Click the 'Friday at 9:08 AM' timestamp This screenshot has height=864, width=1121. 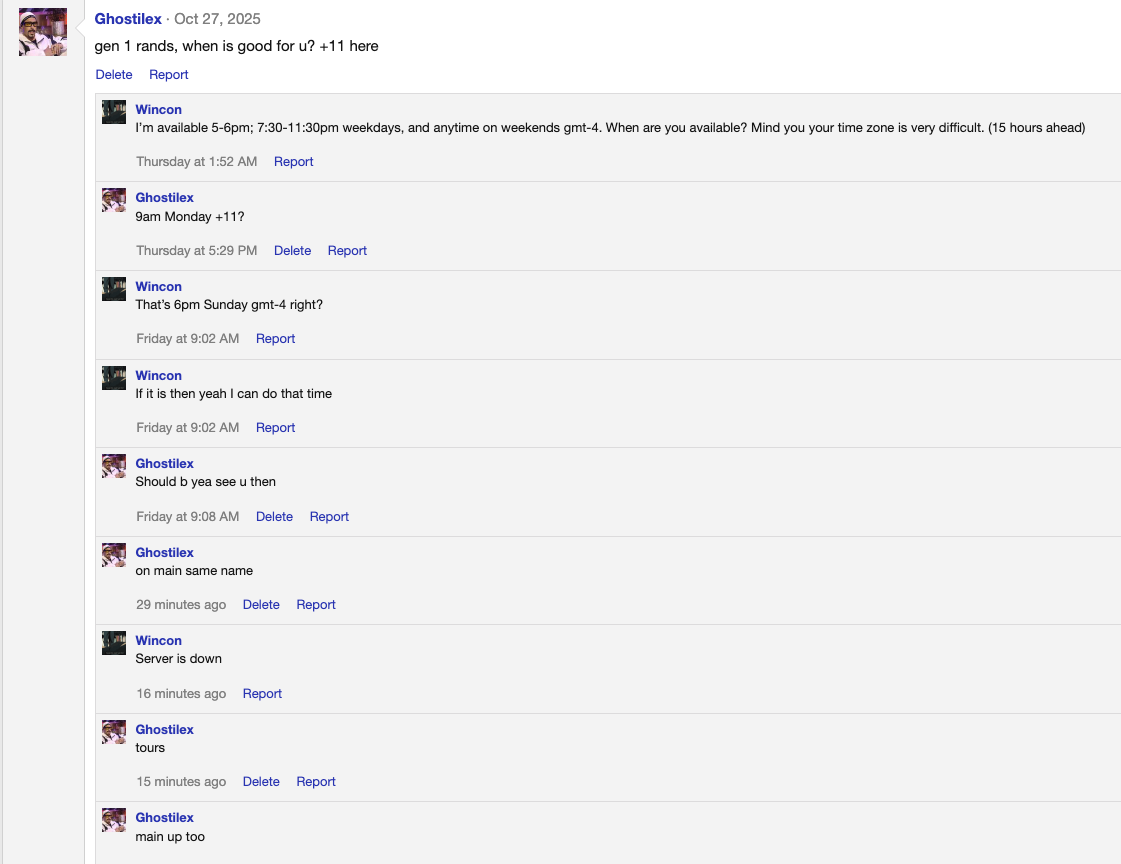coord(187,516)
